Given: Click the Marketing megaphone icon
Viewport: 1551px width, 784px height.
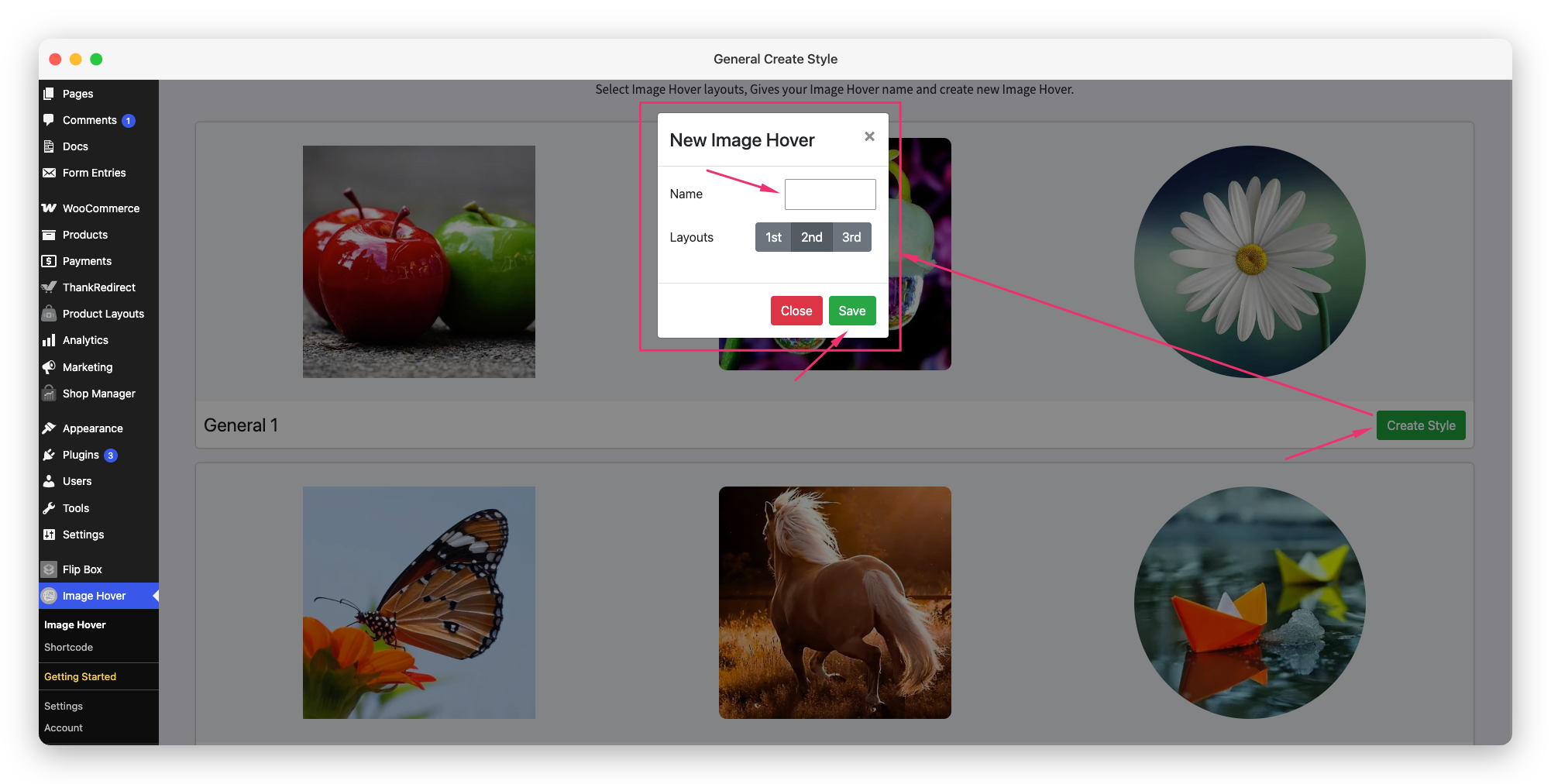Looking at the screenshot, I should 49,367.
